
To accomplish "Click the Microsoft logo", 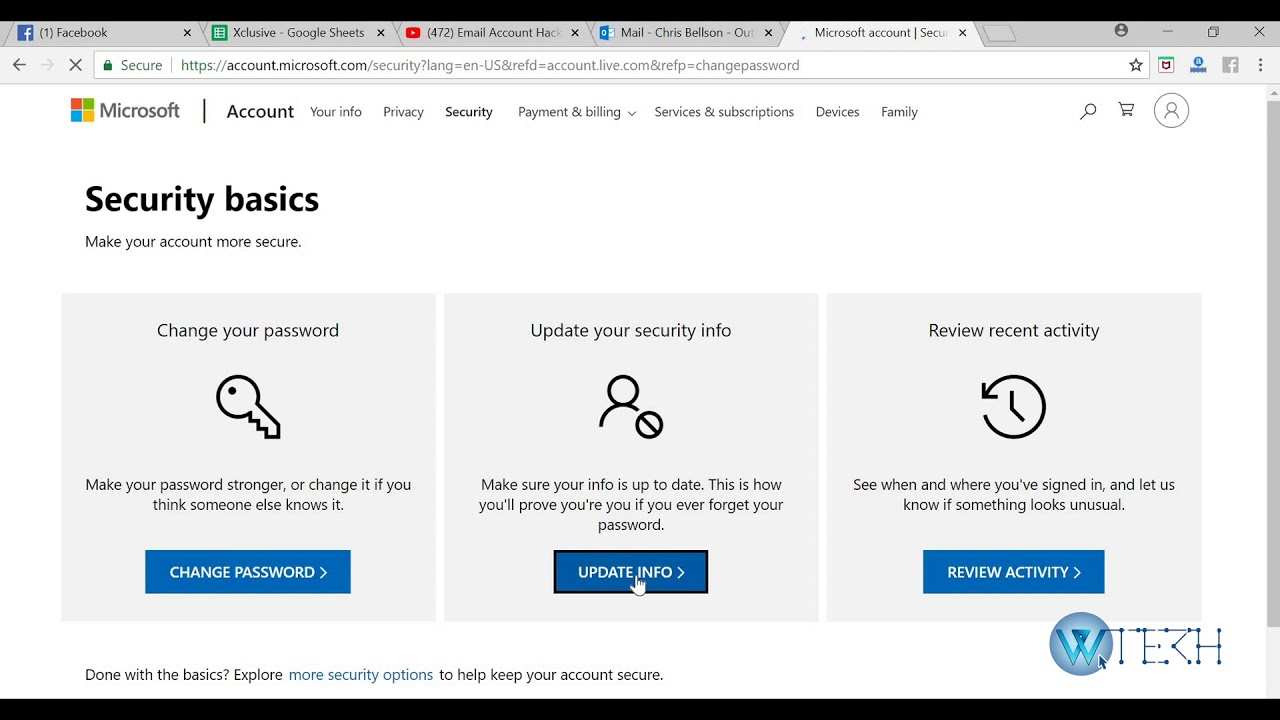I will (x=125, y=111).
